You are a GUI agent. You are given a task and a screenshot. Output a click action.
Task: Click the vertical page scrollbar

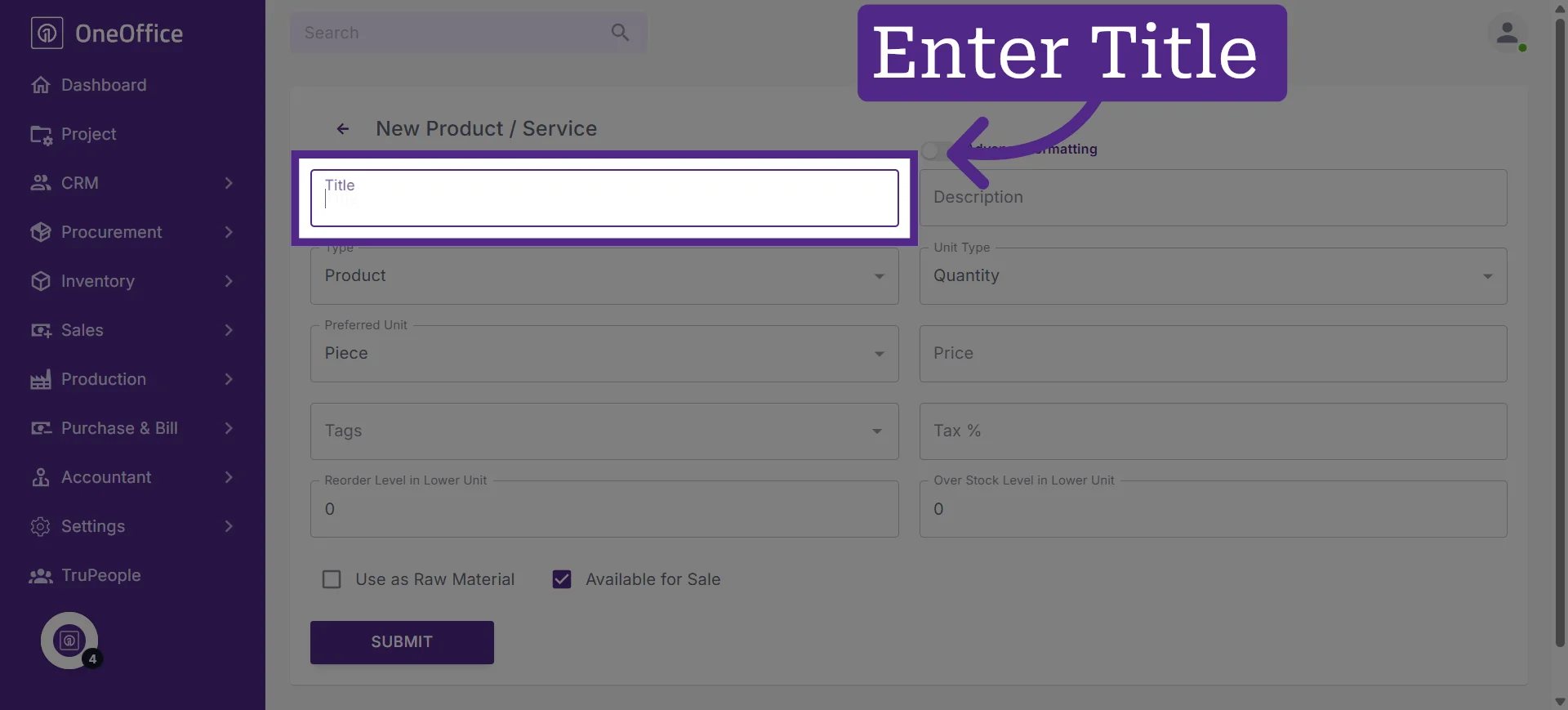pos(1560,331)
